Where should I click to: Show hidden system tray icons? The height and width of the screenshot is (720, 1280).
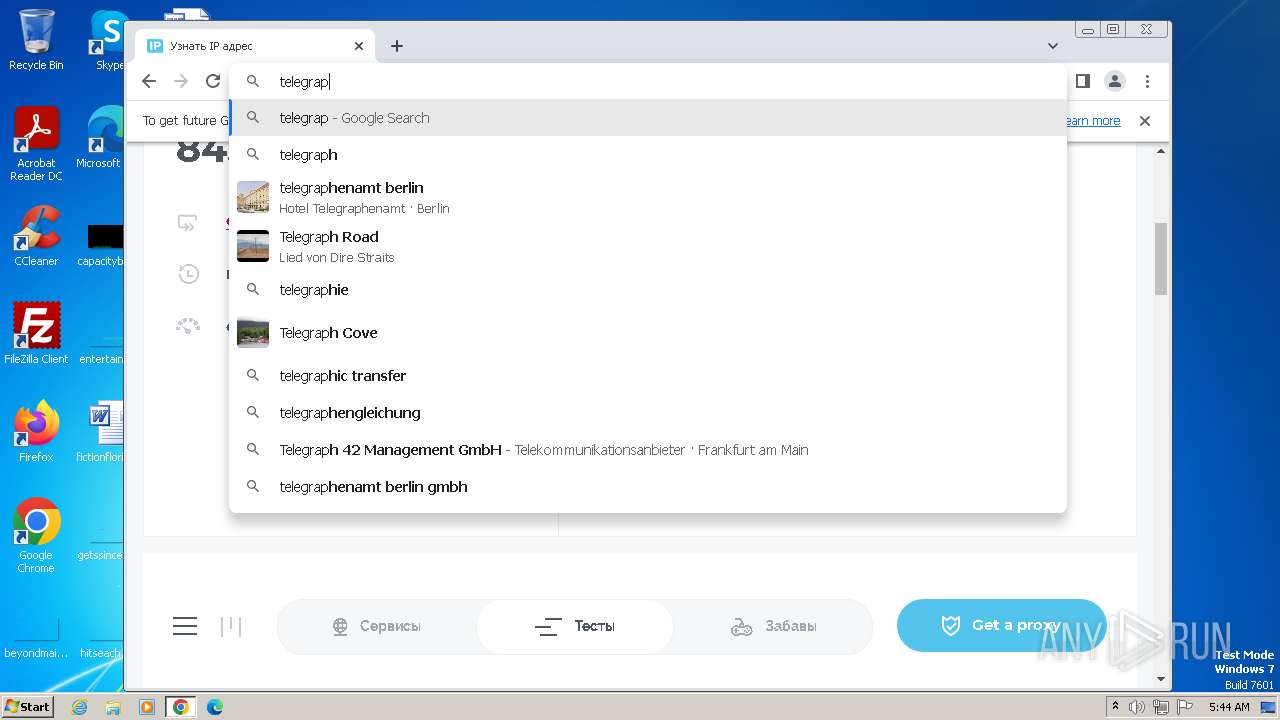coord(1116,706)
